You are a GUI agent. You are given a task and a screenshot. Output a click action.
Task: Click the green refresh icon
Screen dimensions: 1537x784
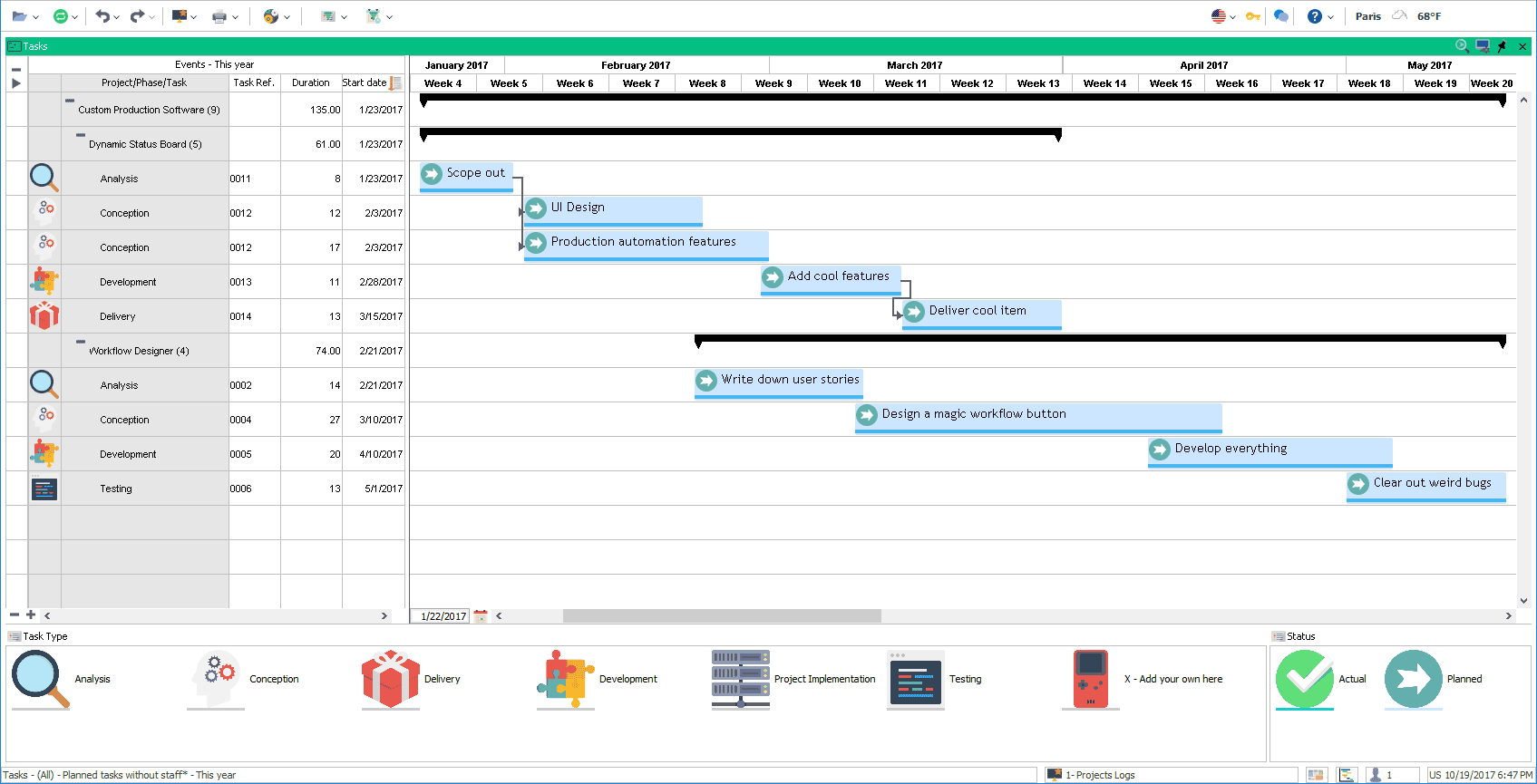click(61, 16)
